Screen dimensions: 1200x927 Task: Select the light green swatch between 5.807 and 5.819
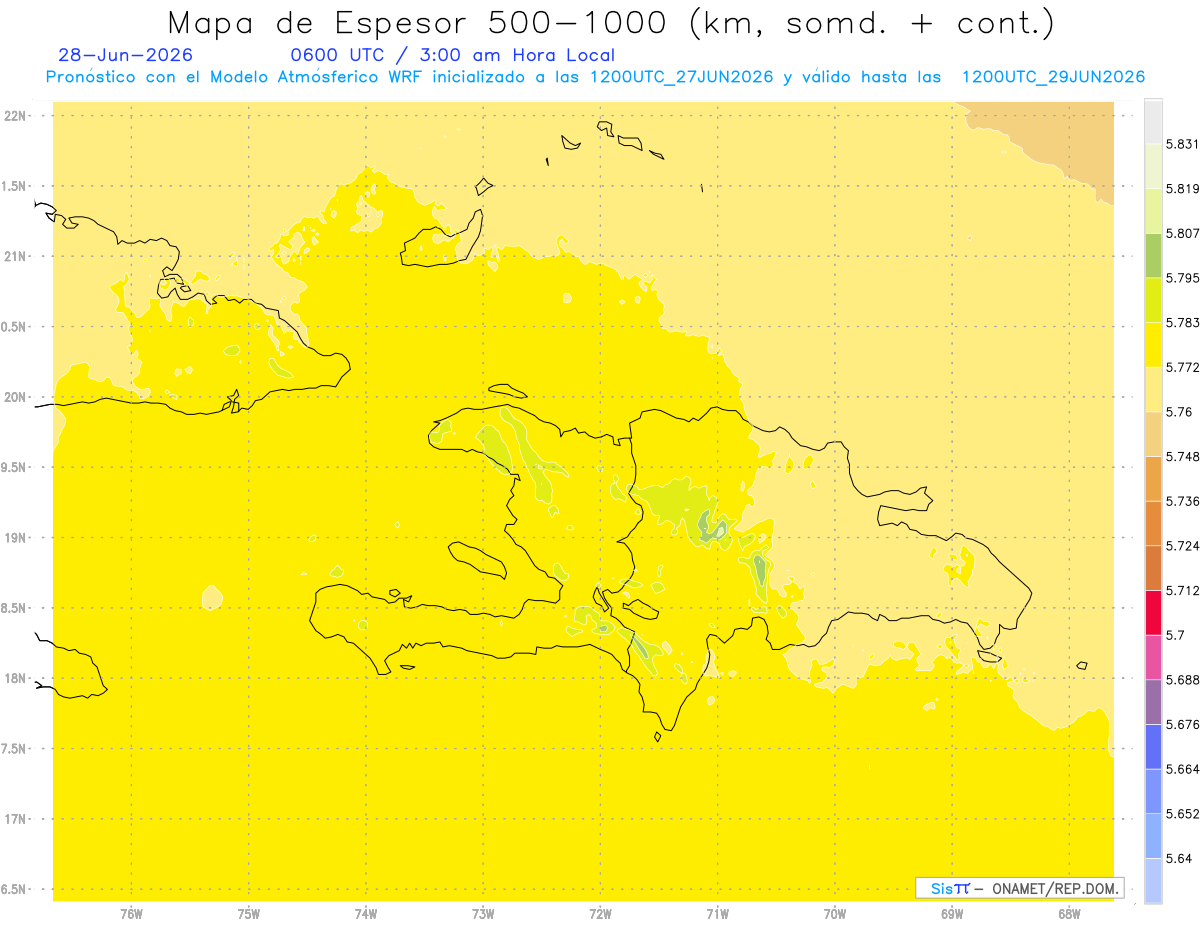pos(1153,210)
